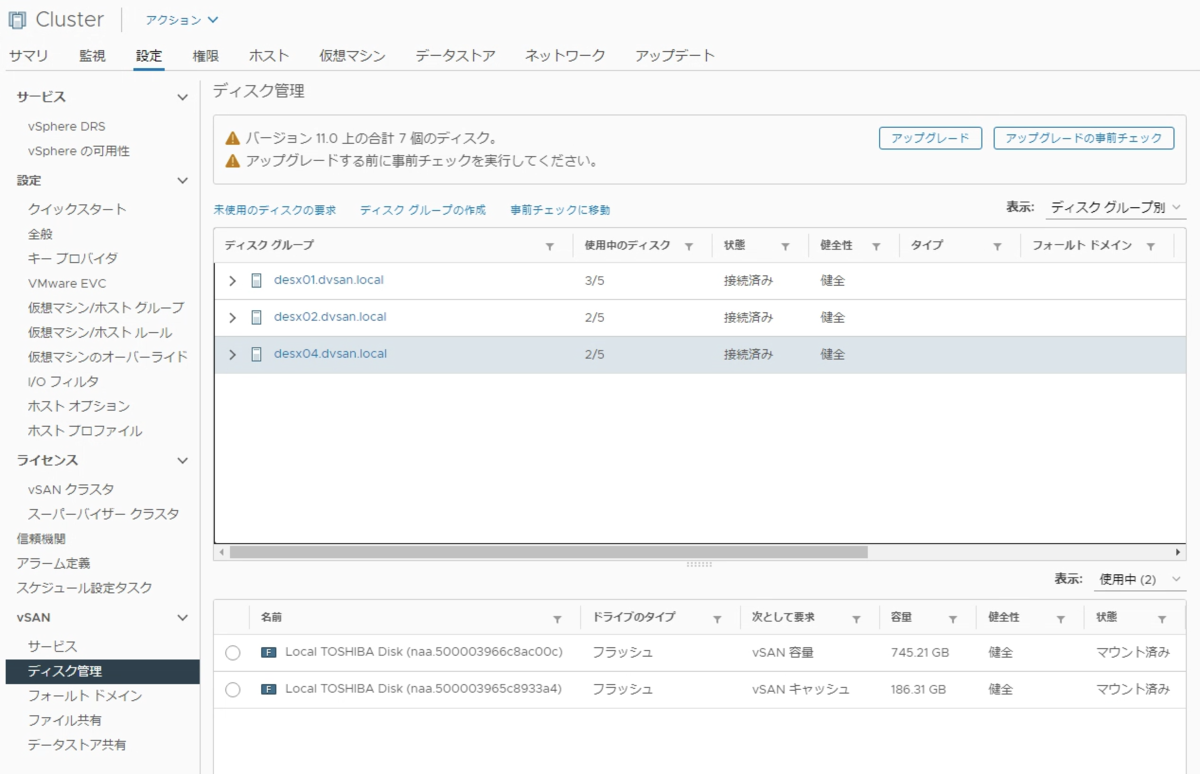Screen dimensions: 1200x774
Task: Open filter for ドライブのタイプ column
Action: point(717,619)
